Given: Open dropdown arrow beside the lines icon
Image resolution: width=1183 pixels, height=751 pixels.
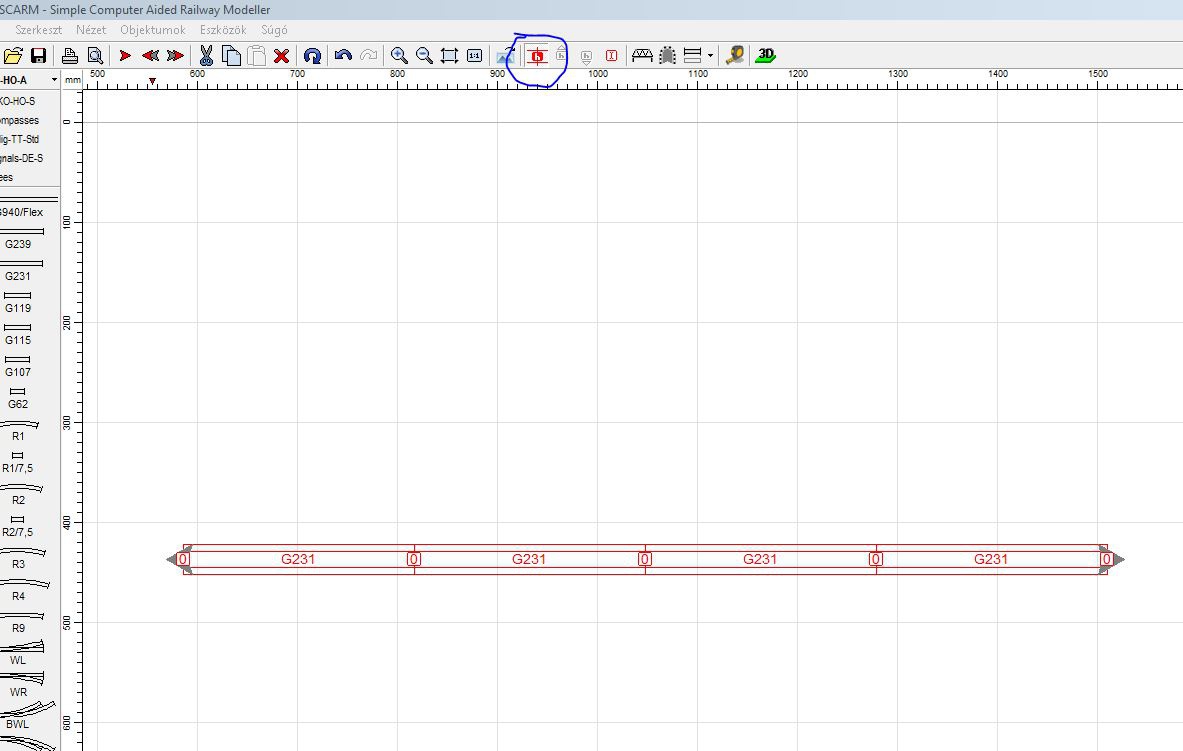Looking at the screenshot, I should pyautogui.click(x=710, y=56).
